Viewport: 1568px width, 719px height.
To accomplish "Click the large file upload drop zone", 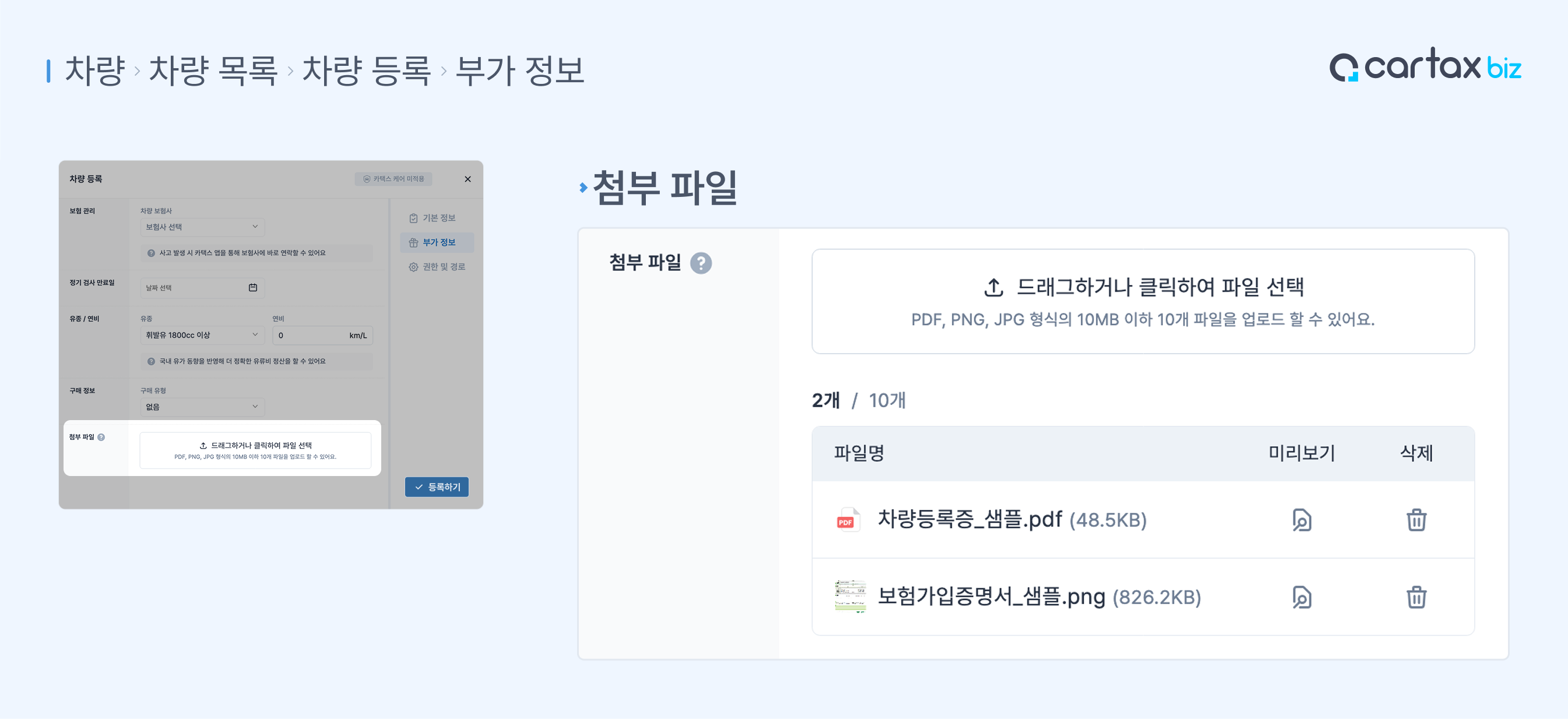I will pyautogui.click(x=1142, y=301).
